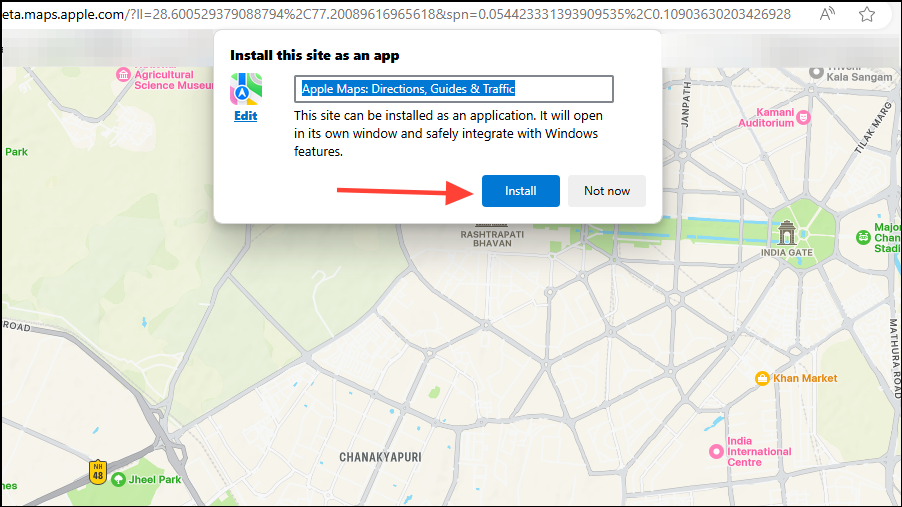
Task: Click the Tilak Marg road label
Action: click(873, 128)
